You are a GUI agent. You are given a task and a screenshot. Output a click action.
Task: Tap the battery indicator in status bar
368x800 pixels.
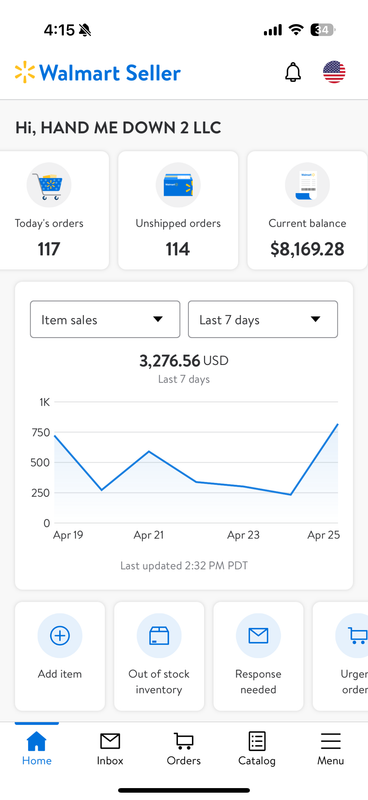[323, 30]
